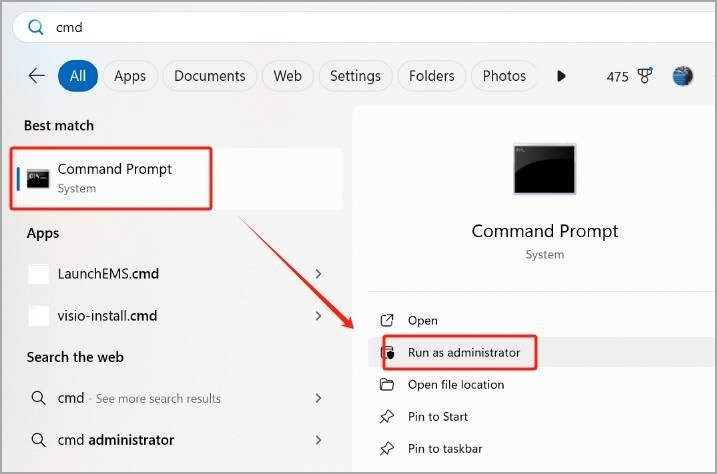The width and height of the screenshot is (717, 474).
Task: Click large Command Prompt preview thumbnail
Action: [x=544, y=169]
